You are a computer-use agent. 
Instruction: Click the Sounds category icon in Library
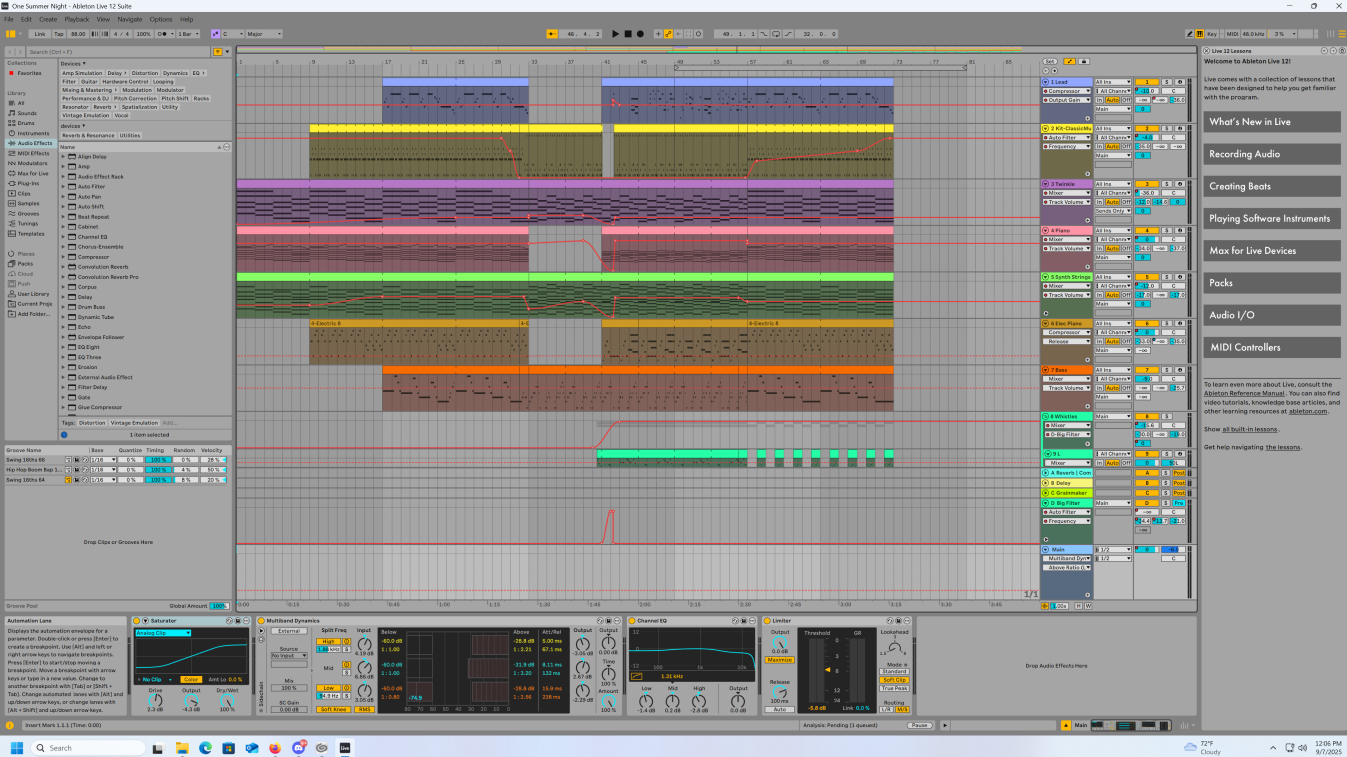coord(11,113)
